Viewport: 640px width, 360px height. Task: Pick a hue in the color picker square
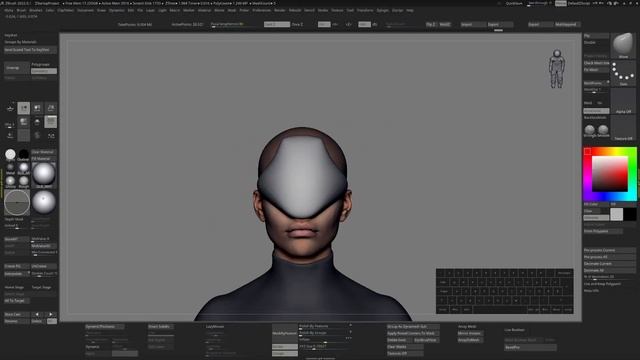pyautogui.click(x=610, y=174)
